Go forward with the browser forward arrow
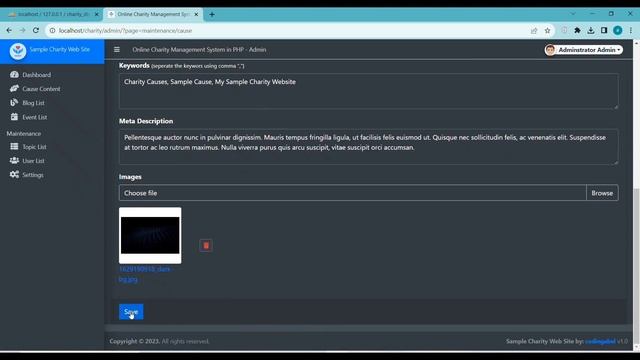Viewport: 640px width, 360px height. click(x=22, y=30)
